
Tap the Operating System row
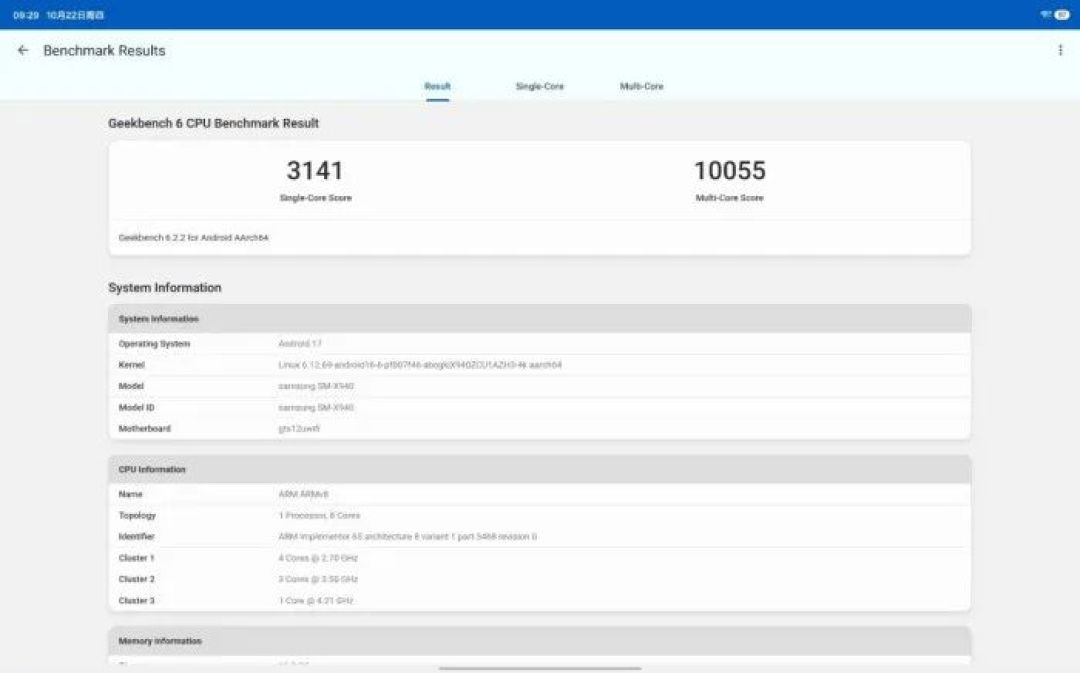coord(539,344)
